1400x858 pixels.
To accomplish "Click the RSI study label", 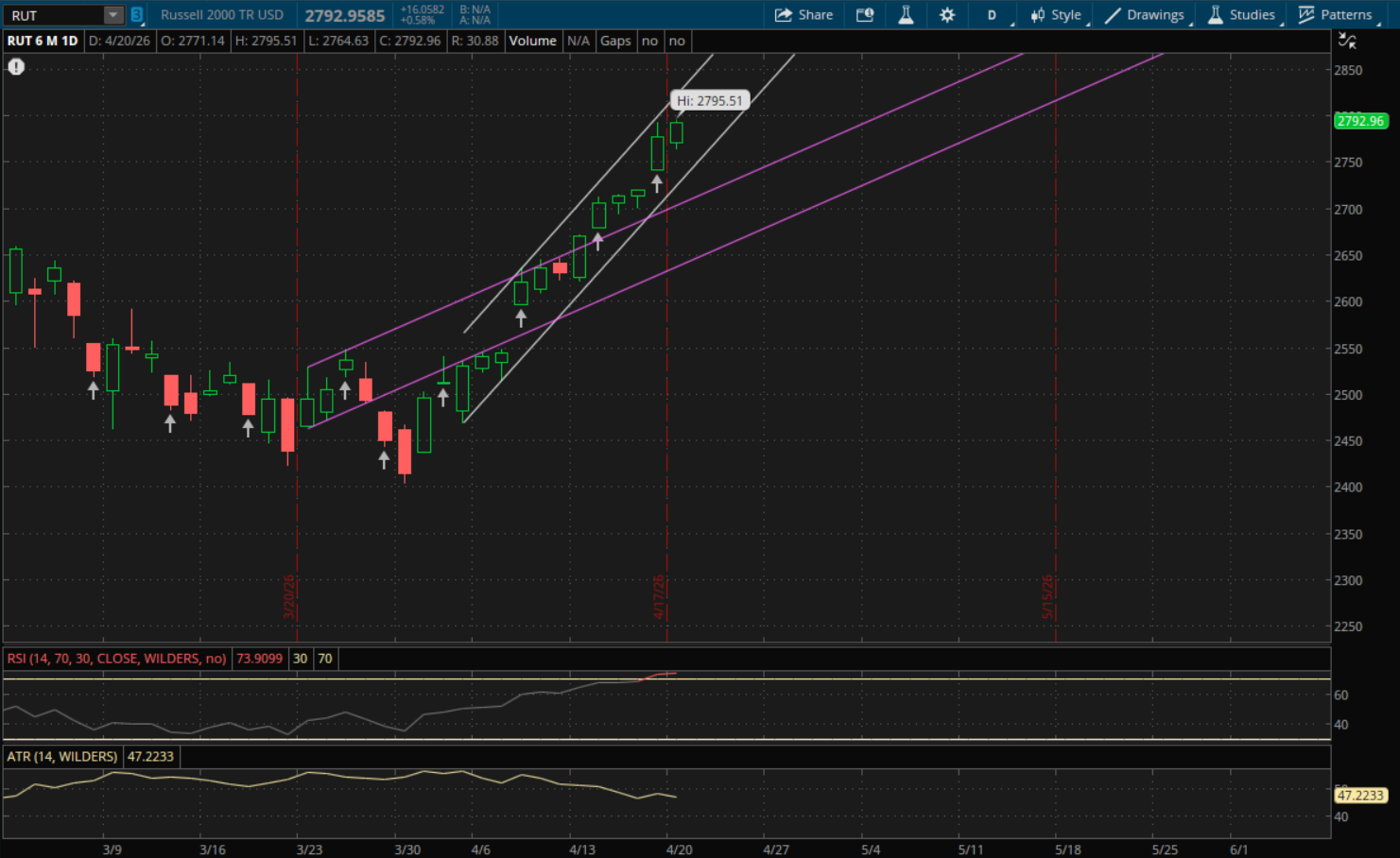I will pyautogui.click(x=116, y=659).
